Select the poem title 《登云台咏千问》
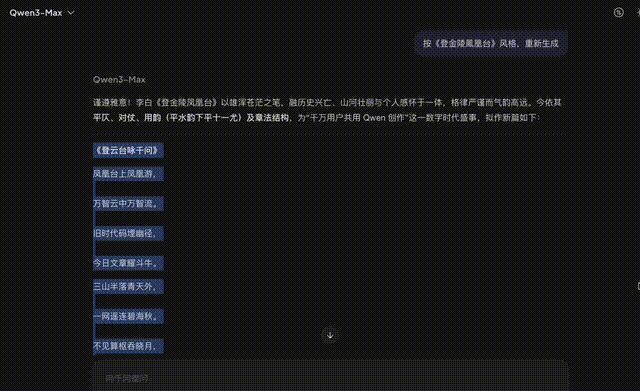This screenshot has height=391, width=640. point(128,150)
